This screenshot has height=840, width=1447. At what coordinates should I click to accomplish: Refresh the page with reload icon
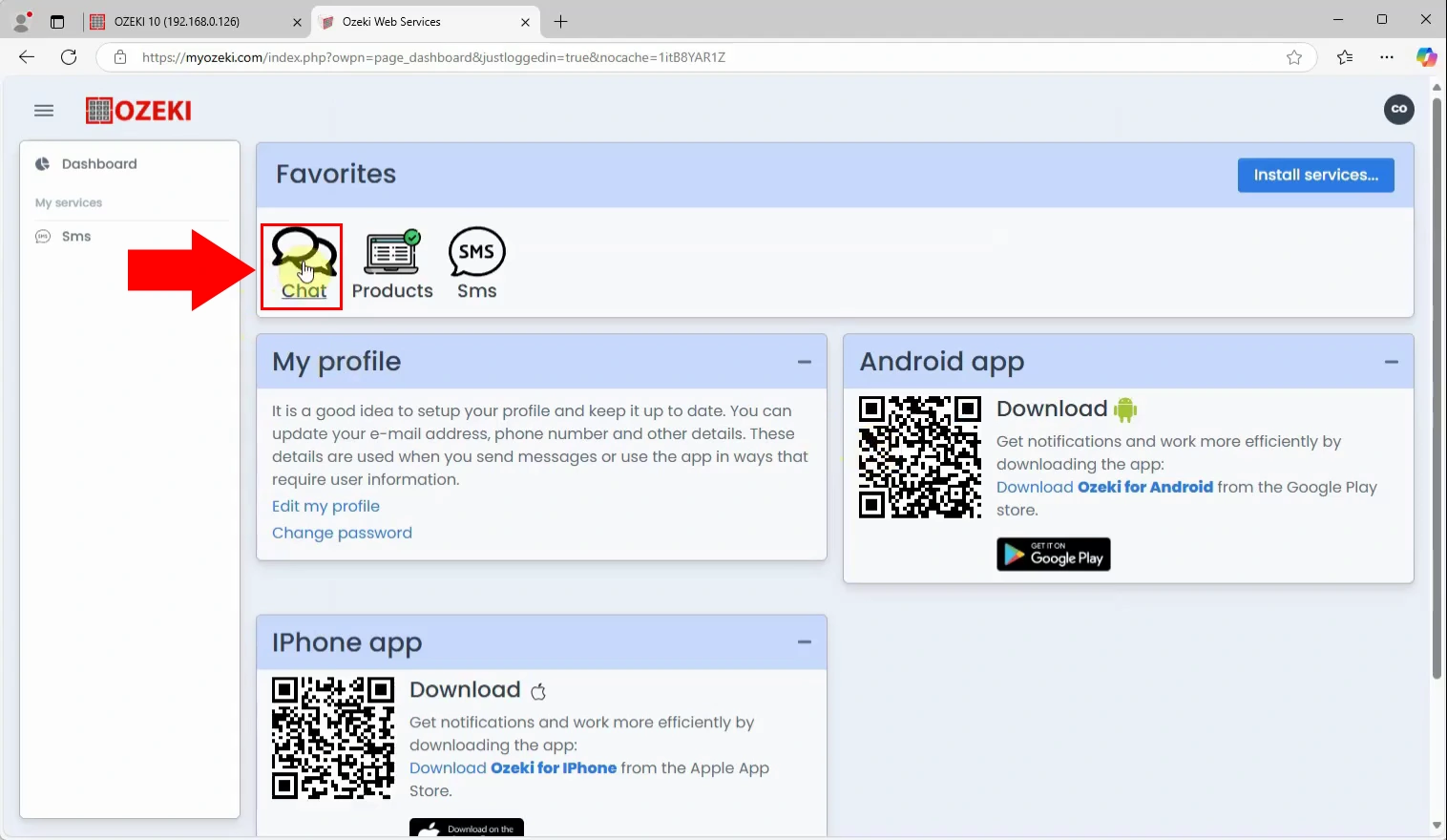coord(69,57)
